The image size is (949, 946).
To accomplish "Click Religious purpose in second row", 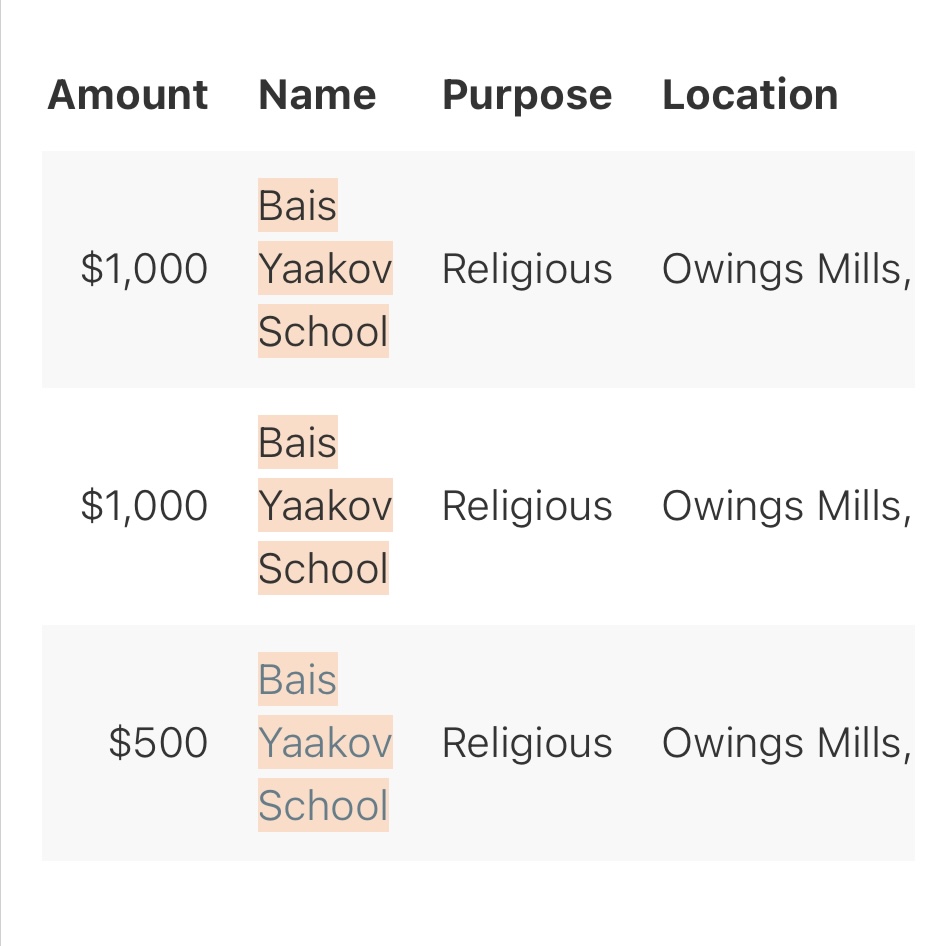I will 527,507.
